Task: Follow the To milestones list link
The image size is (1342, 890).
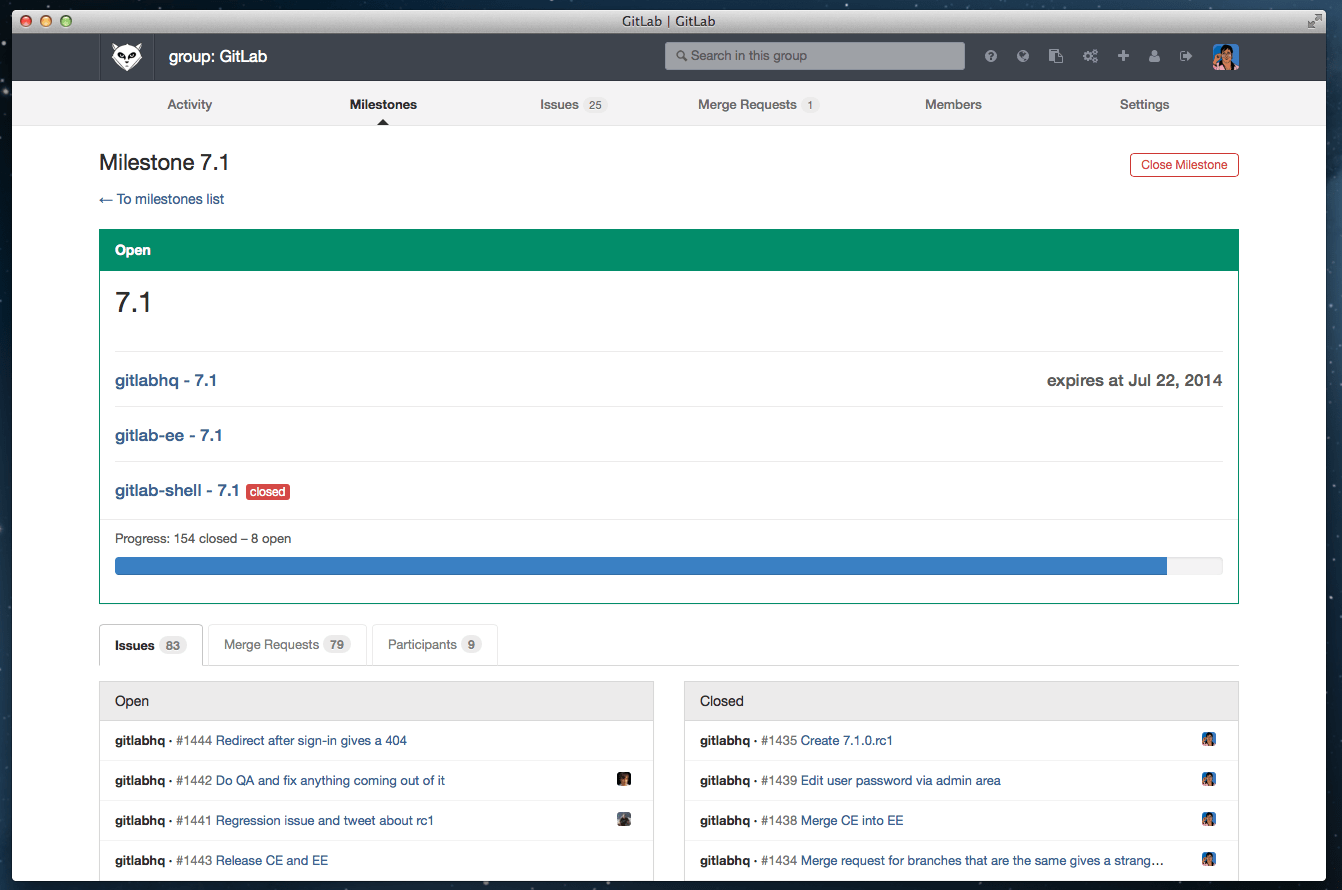Action: (162, 199)
